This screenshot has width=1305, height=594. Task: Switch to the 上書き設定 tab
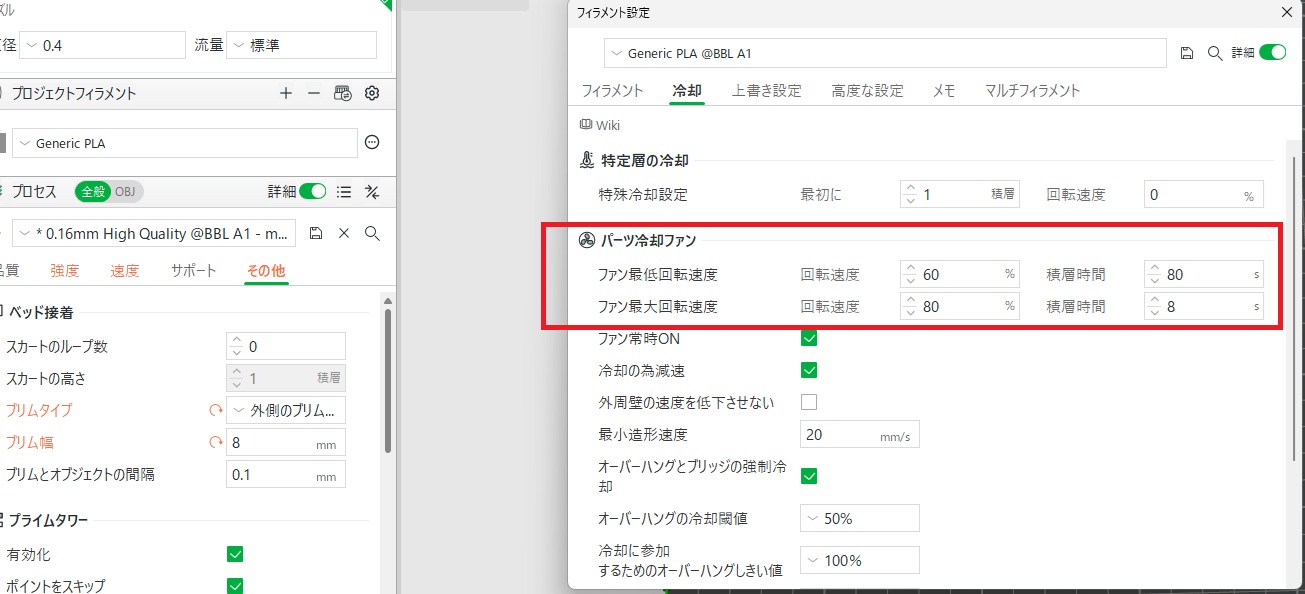766,90
